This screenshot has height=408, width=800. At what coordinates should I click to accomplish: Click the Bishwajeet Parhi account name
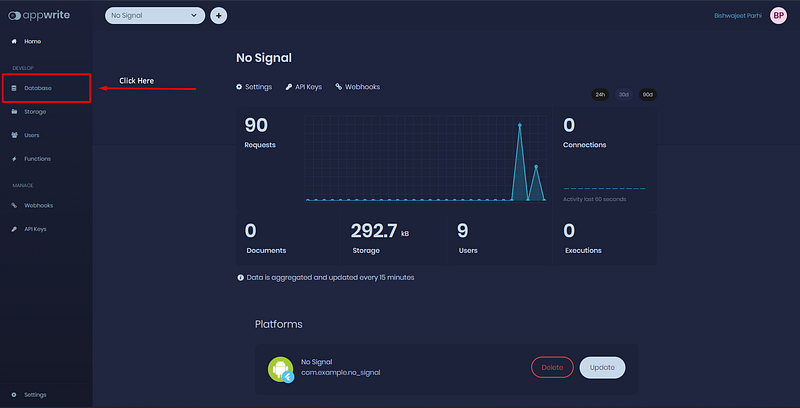738,16
